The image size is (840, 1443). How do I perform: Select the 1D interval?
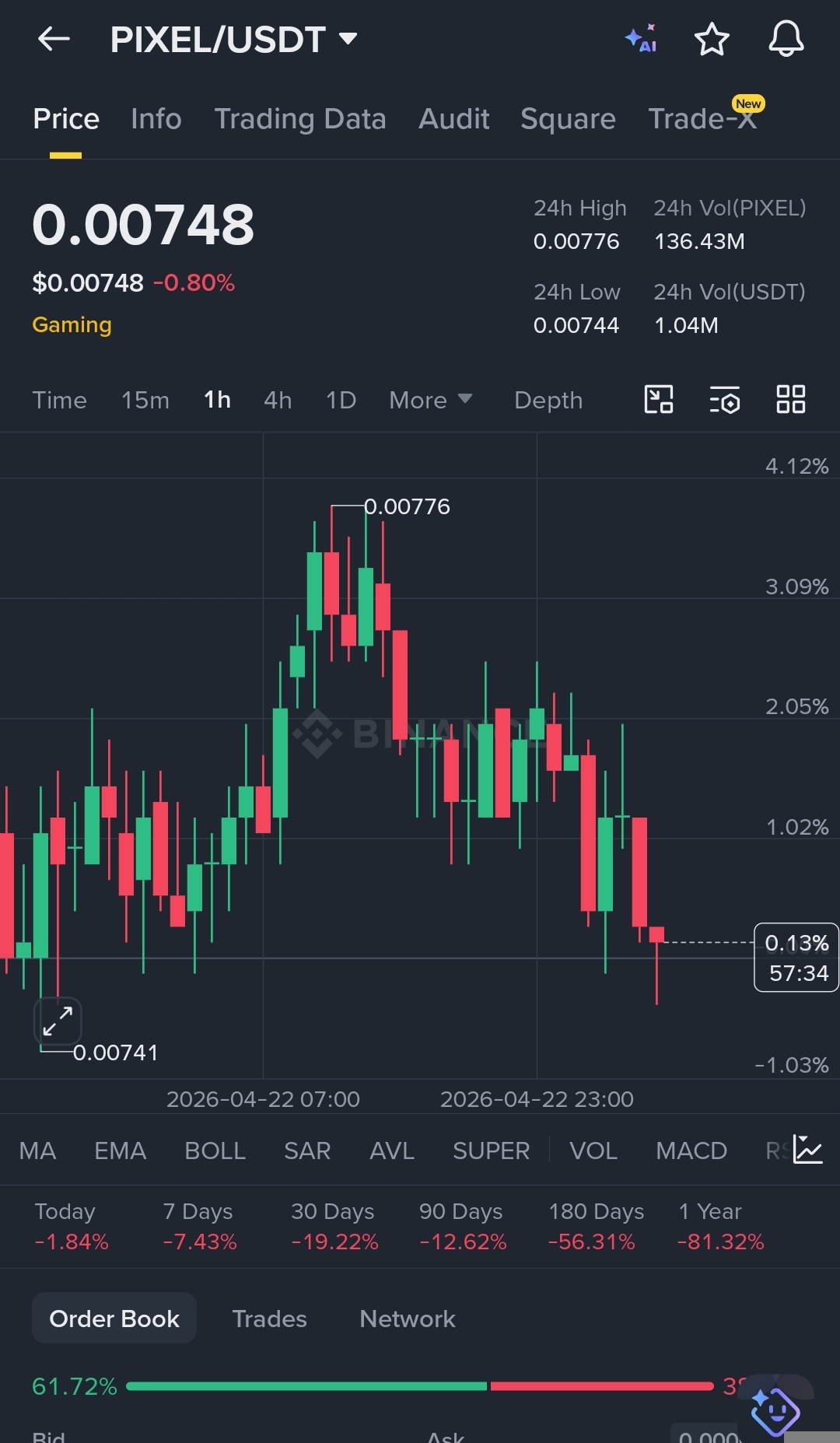coord(341,400)
